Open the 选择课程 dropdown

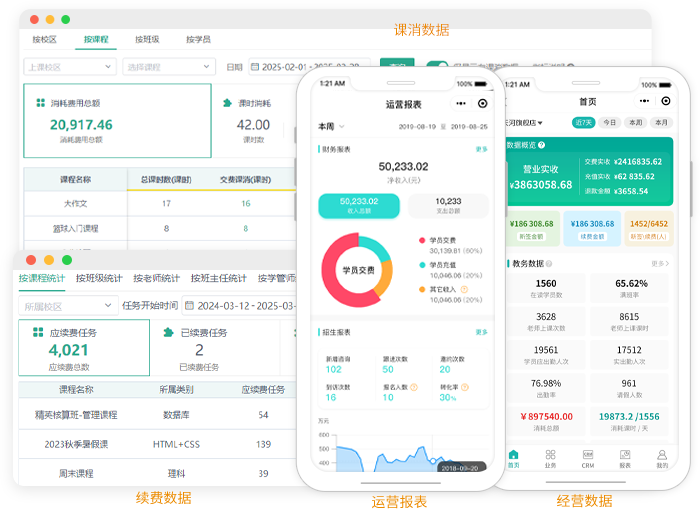[169, 67]
